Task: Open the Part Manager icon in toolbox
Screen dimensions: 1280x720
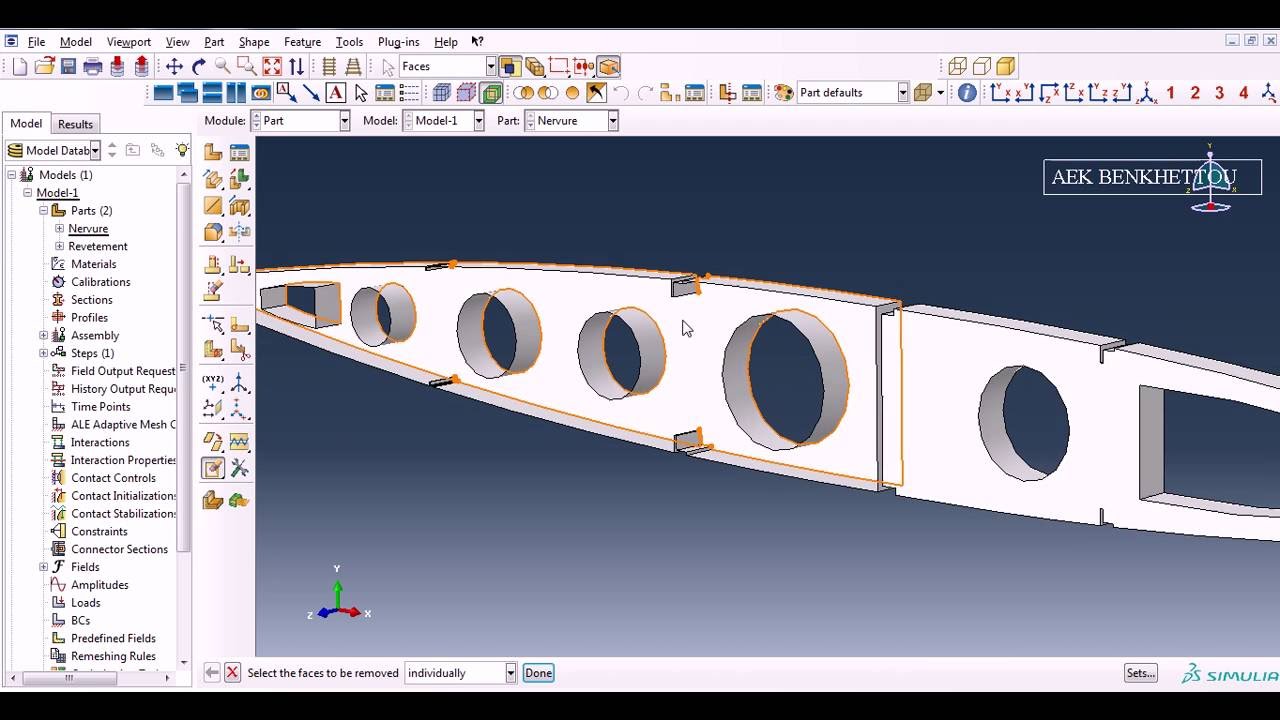Action: coord(240,152)
